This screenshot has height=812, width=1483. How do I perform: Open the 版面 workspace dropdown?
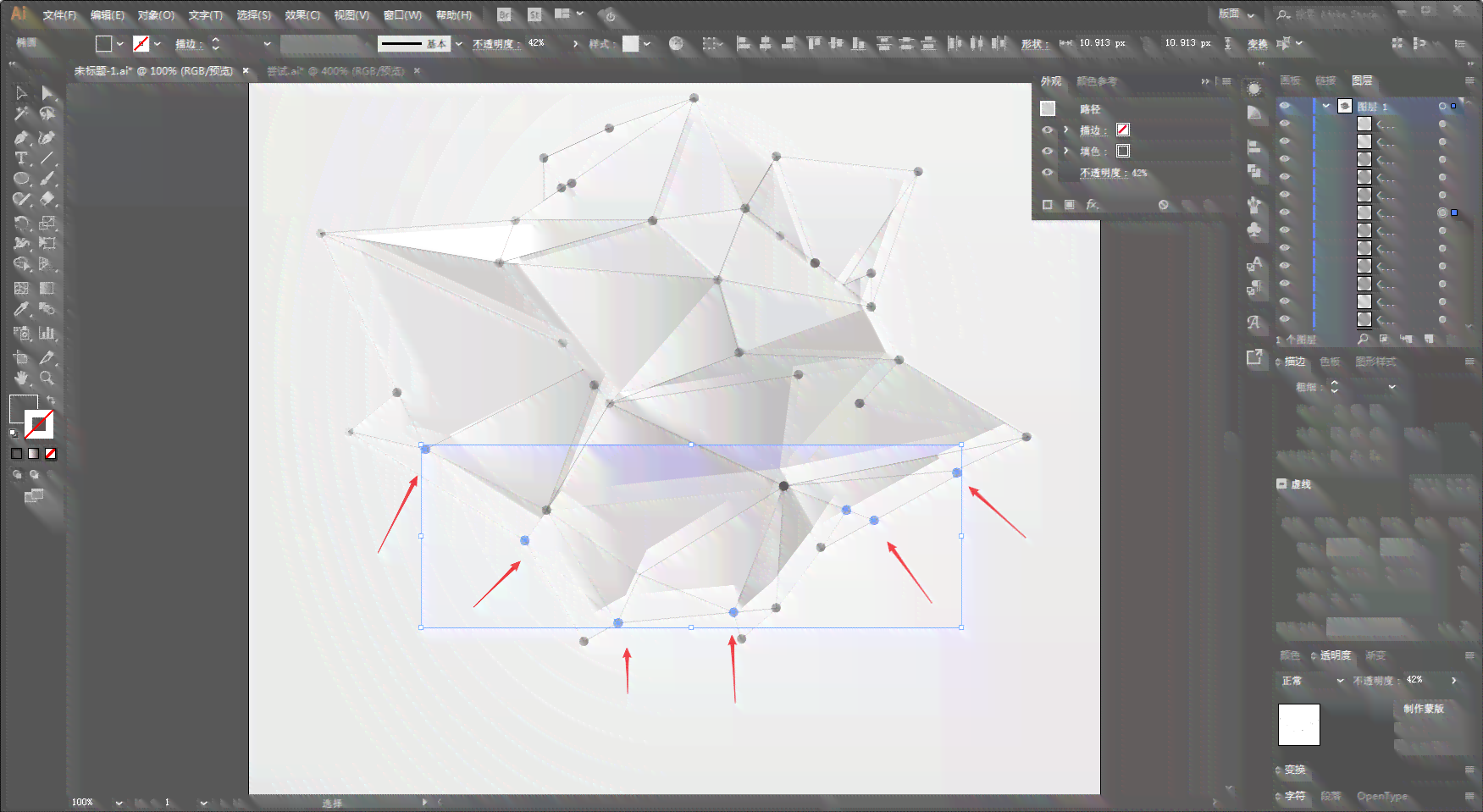[x=1237, y=14]
